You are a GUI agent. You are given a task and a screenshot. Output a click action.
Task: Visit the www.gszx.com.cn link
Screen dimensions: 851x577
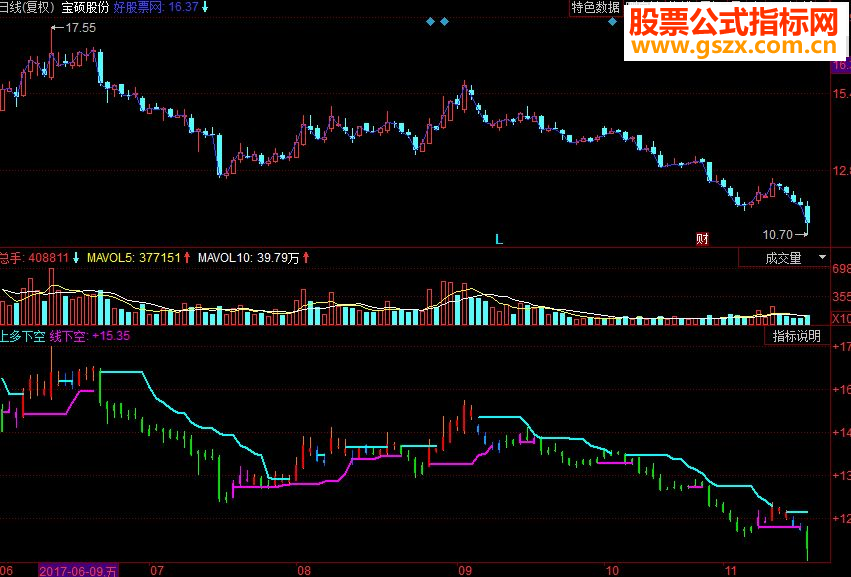click(735, 47)
